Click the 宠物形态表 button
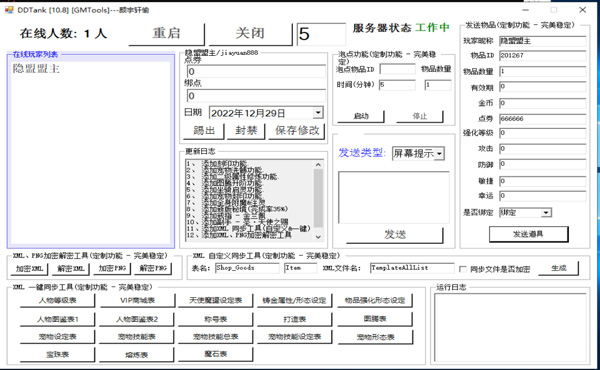 coord(375,337)
